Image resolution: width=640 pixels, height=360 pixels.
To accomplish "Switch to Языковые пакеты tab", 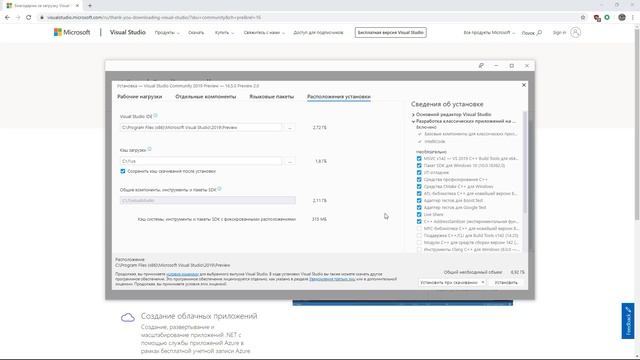I will (271, 97).
